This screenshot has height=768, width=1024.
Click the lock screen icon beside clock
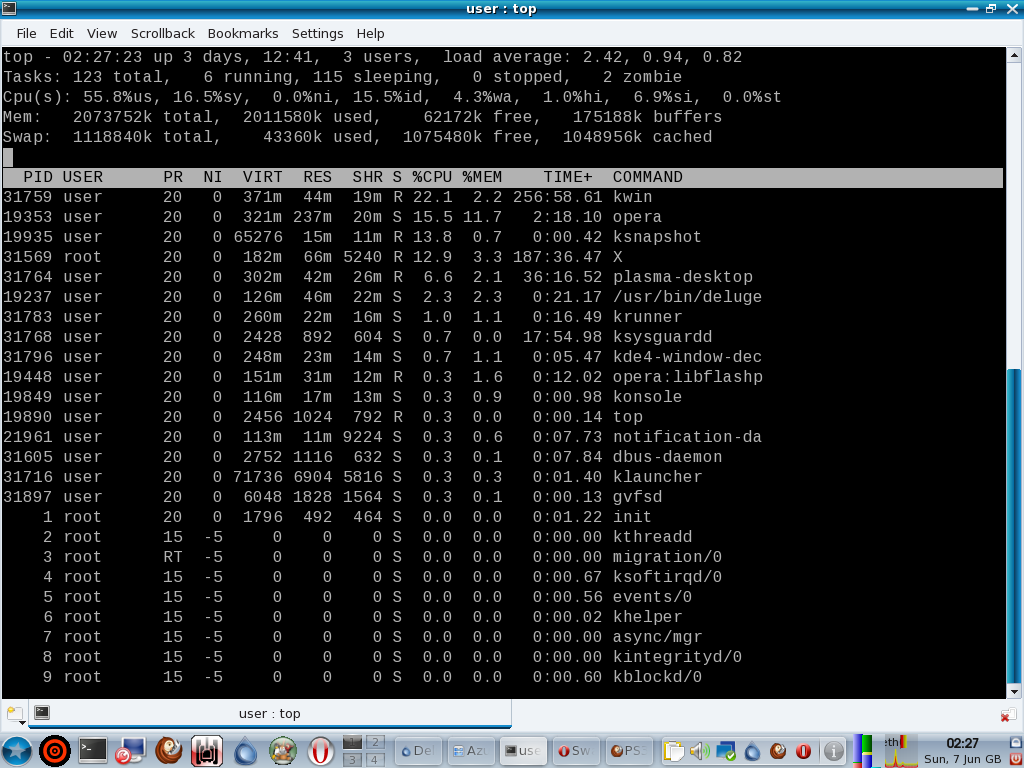point(1016,742)
